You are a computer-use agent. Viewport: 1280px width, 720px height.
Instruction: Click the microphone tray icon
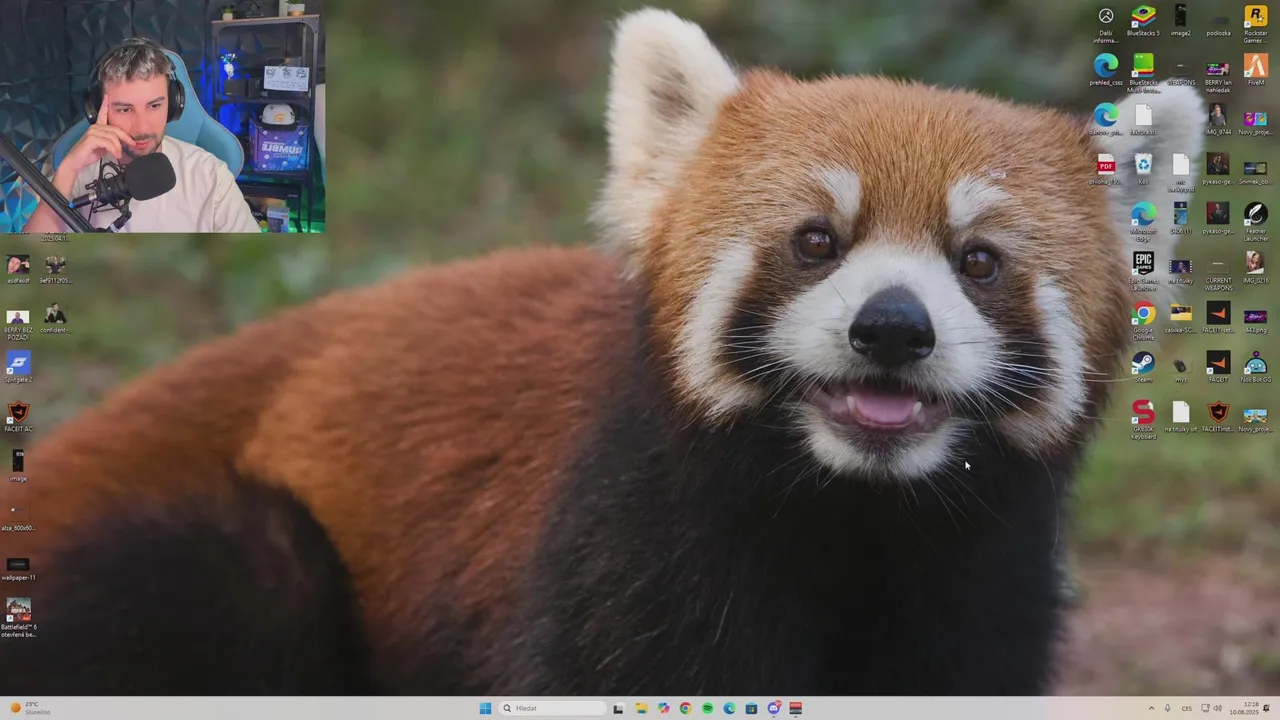(x=1168, y=708)
